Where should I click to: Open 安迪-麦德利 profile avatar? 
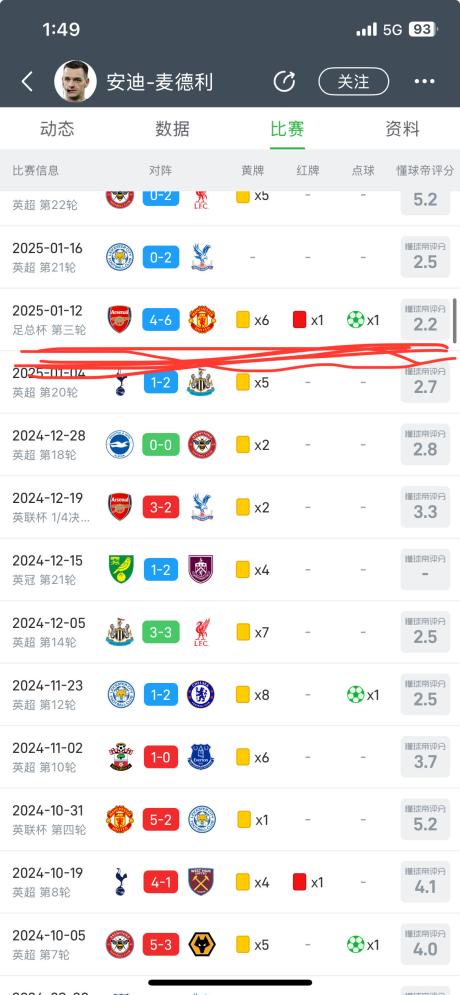click(x=76, y=81)
